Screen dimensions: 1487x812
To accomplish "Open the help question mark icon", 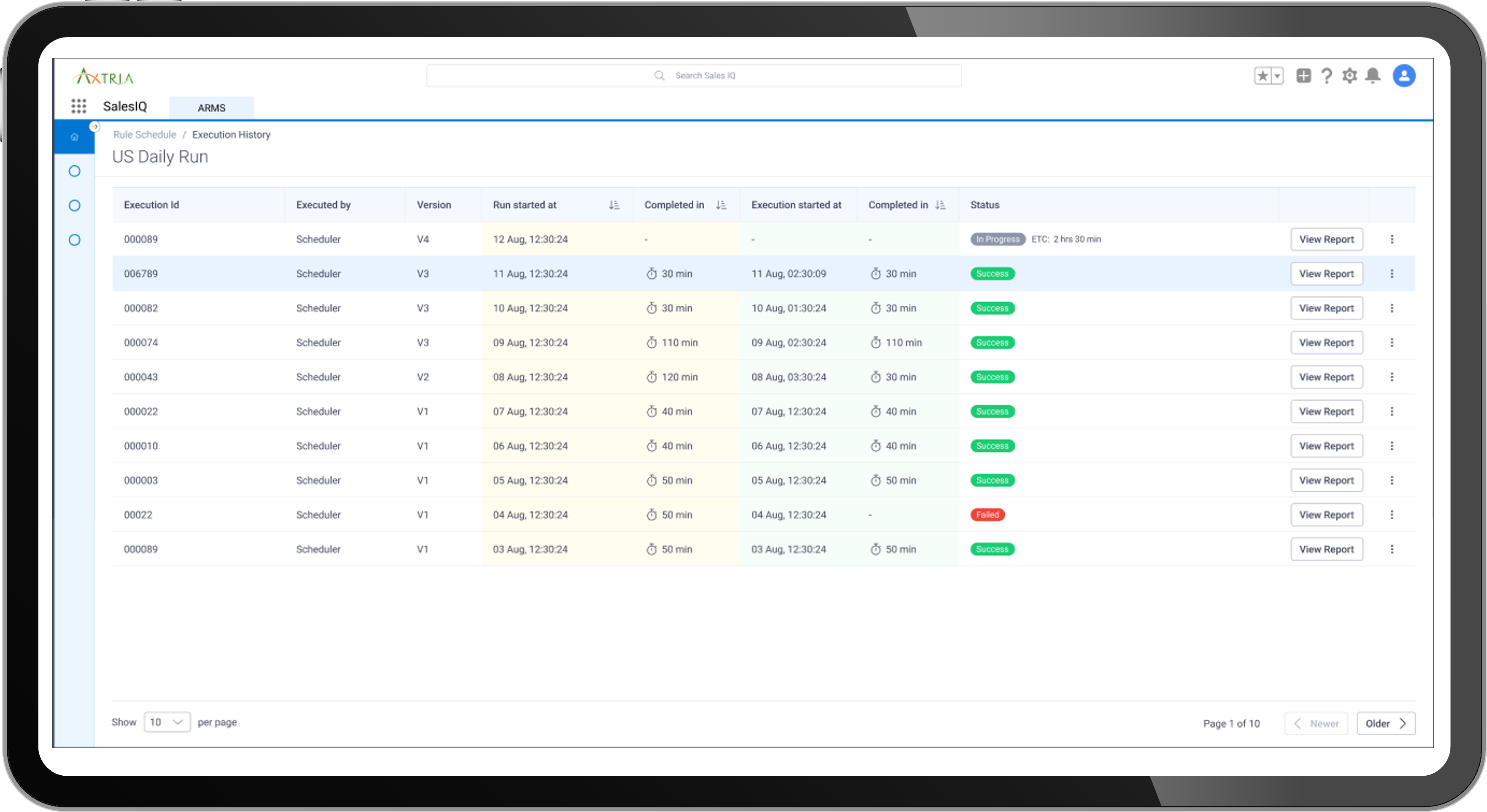I will pyautogui.click(x=1327, y=76).
